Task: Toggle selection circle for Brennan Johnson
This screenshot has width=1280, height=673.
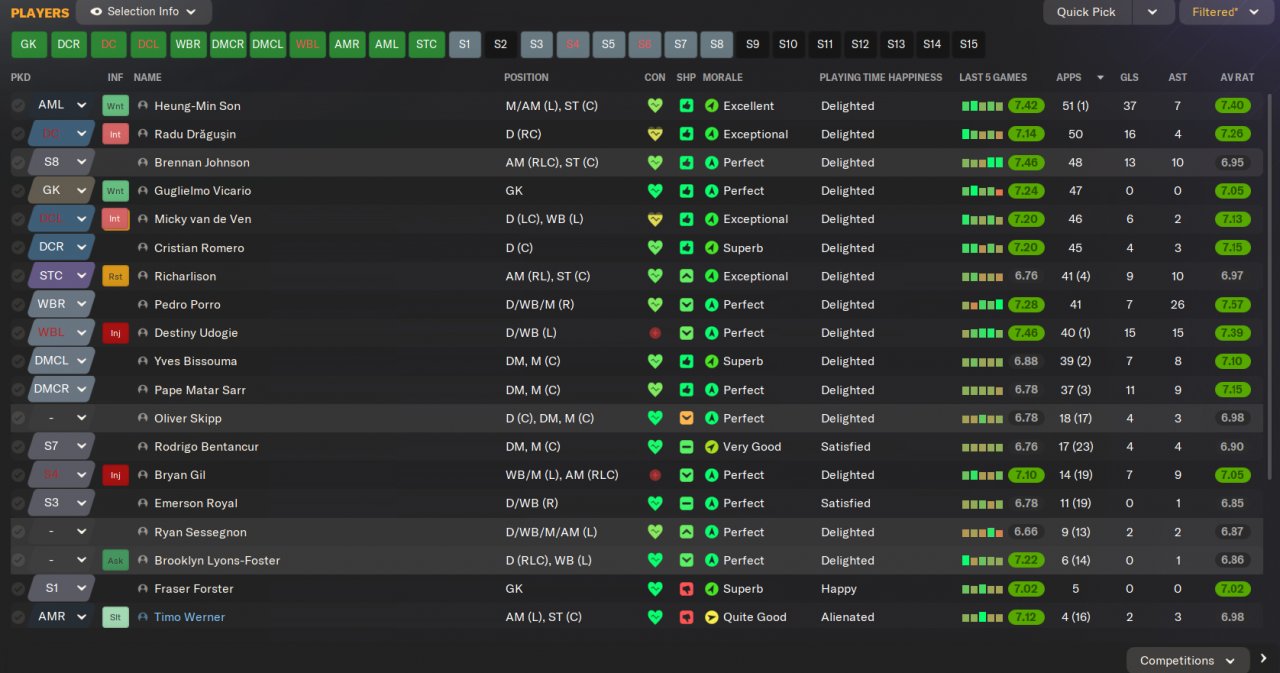Action: pyautogui.click(x=18, y=162)
